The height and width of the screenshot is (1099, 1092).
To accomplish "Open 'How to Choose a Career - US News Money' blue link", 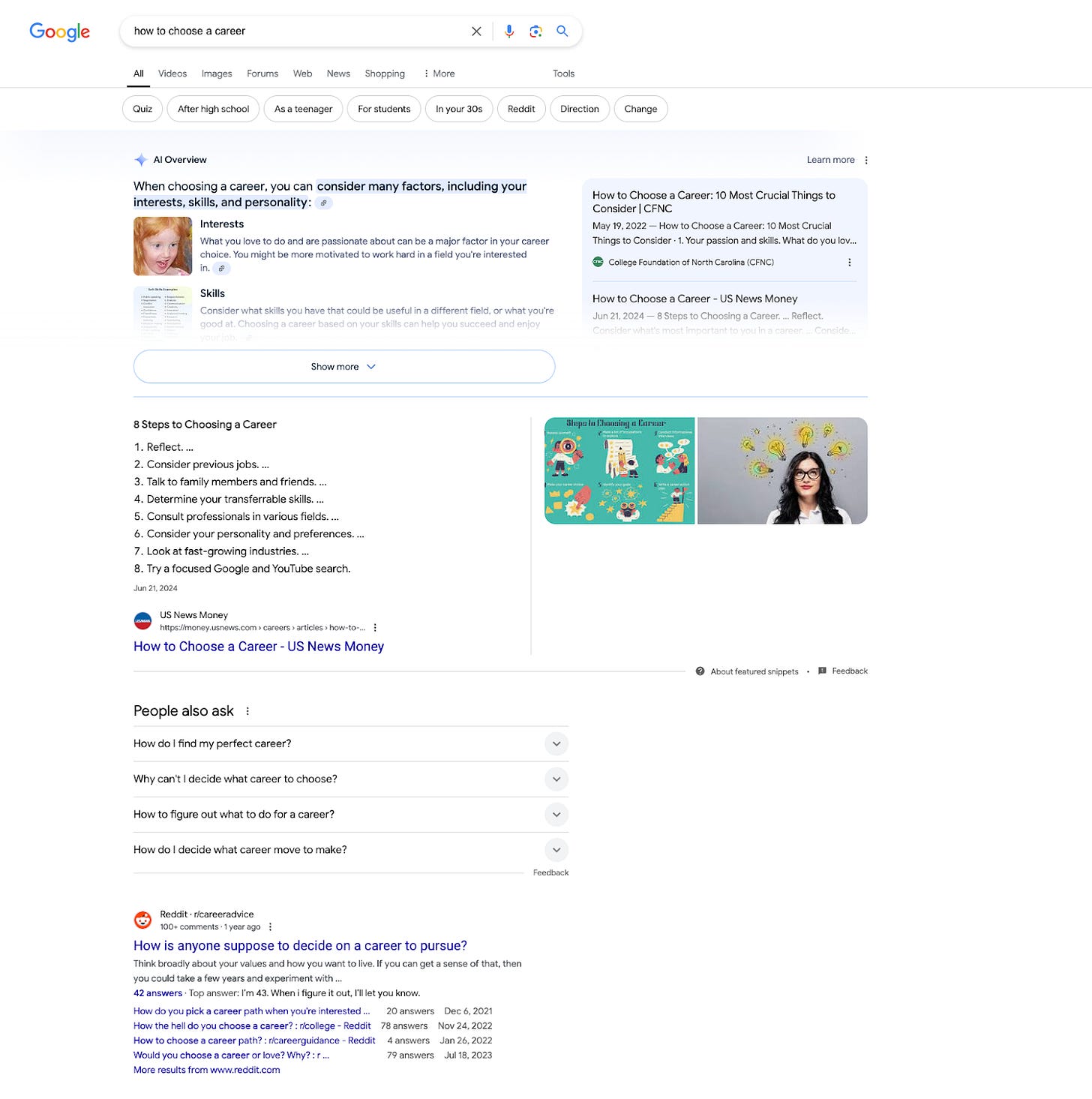I will tap(259, 647).
